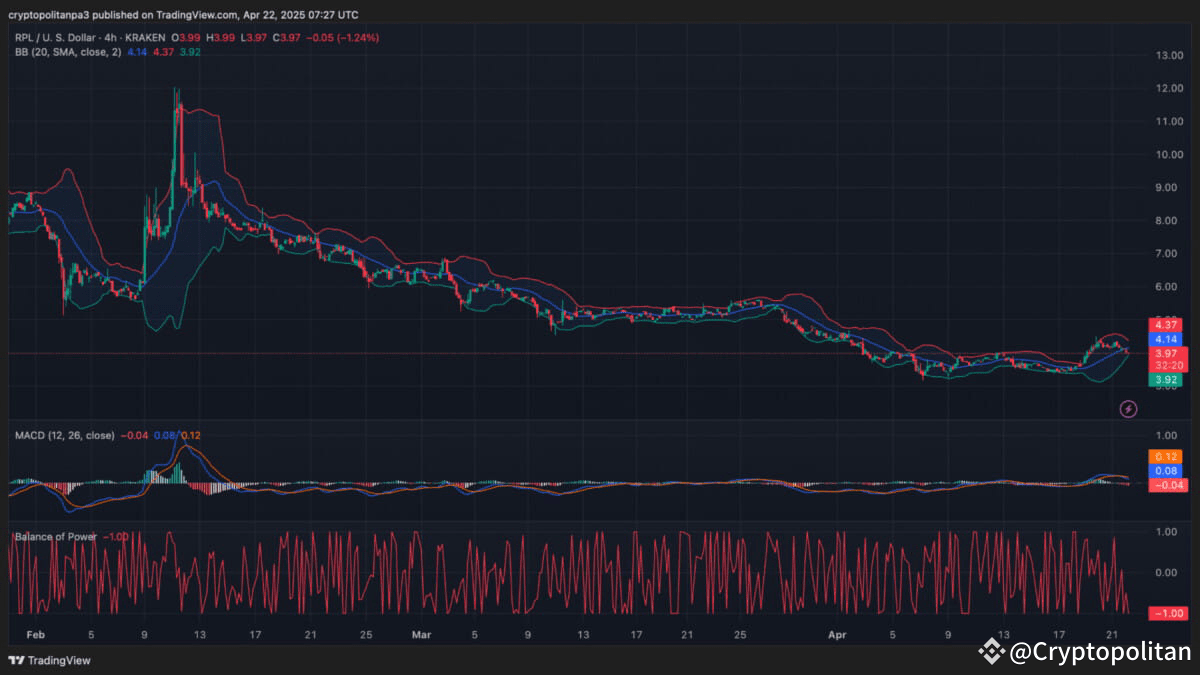This screenshot has width=1200, height=675.
Task: Click the TradingView.com link in the header
Action: [x=195, y=14]
